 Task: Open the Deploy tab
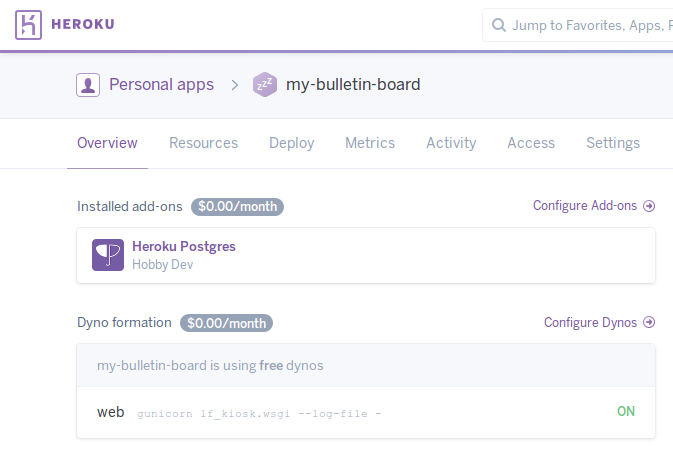click(x=292, y=143)
